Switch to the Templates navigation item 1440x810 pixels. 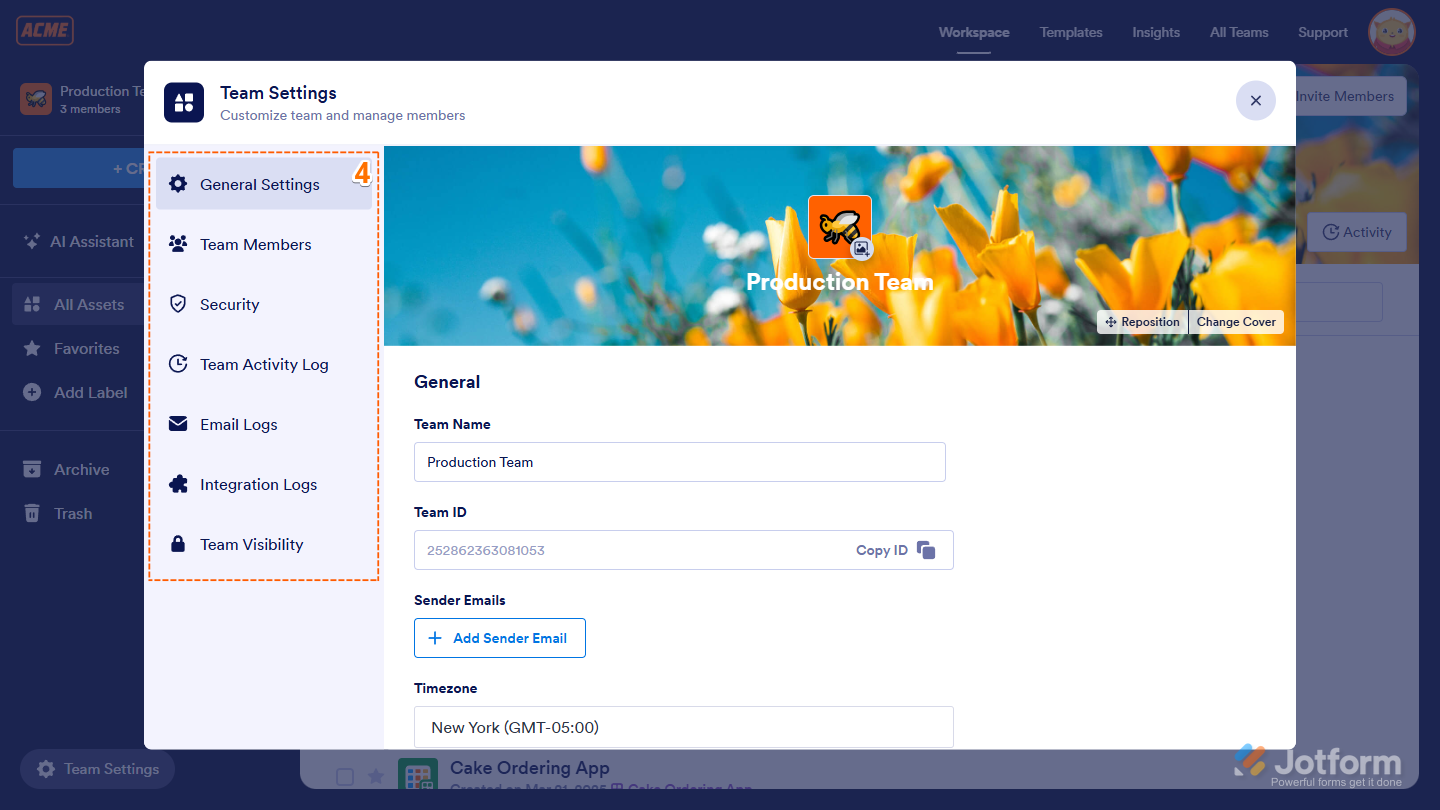(1070, 32)
